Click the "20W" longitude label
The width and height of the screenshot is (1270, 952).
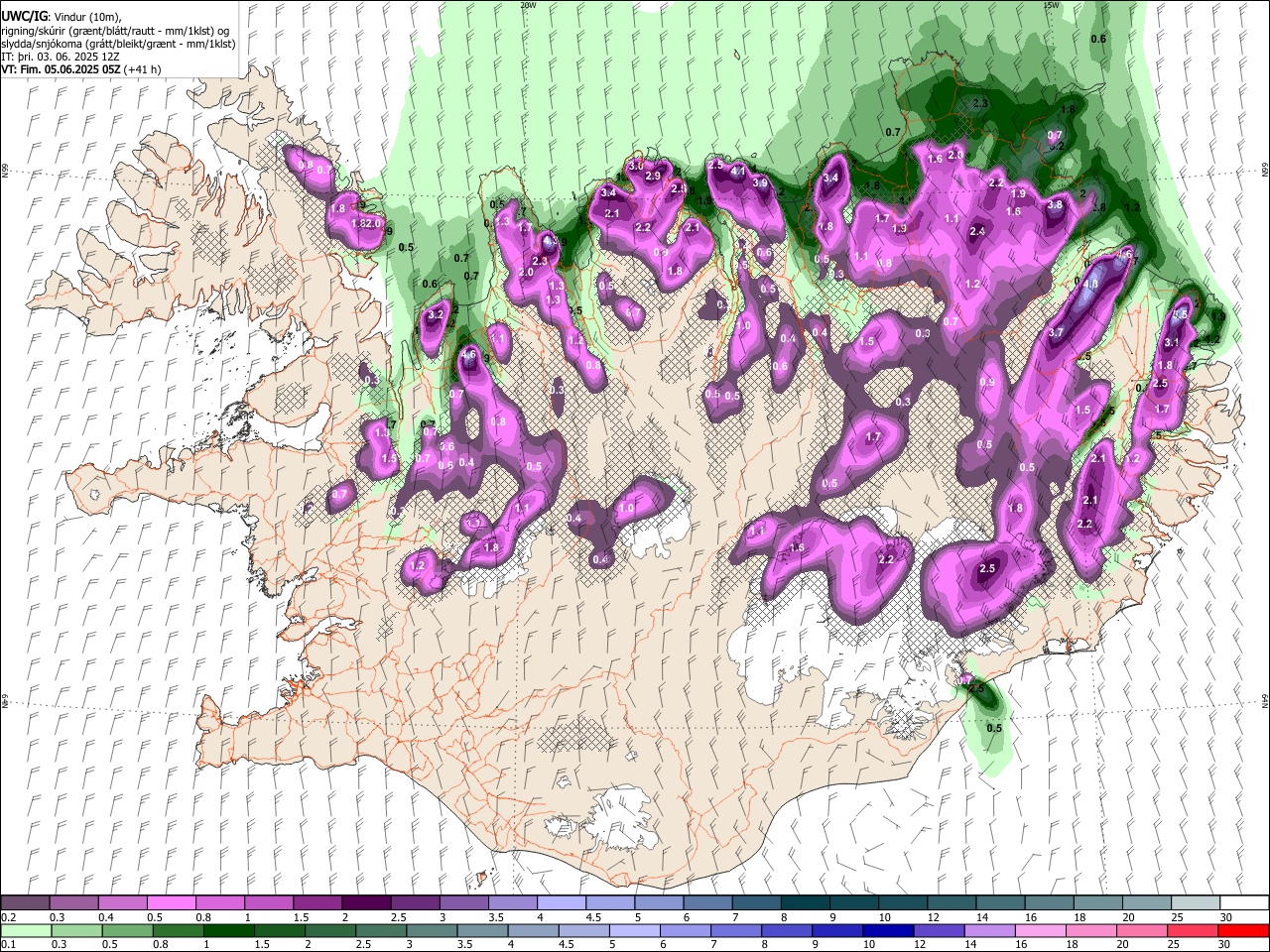coord(527,5)
